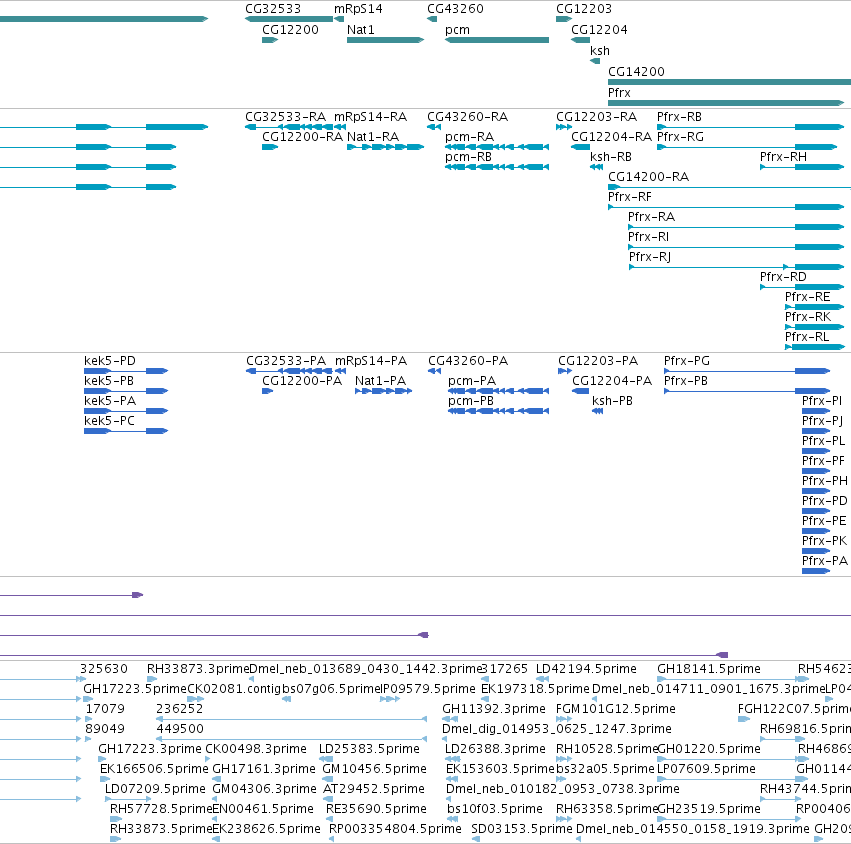Click the RE35690.5prime EST label
Image resolution: width=851 pixels, height=844 pixels.
[376, 809]
